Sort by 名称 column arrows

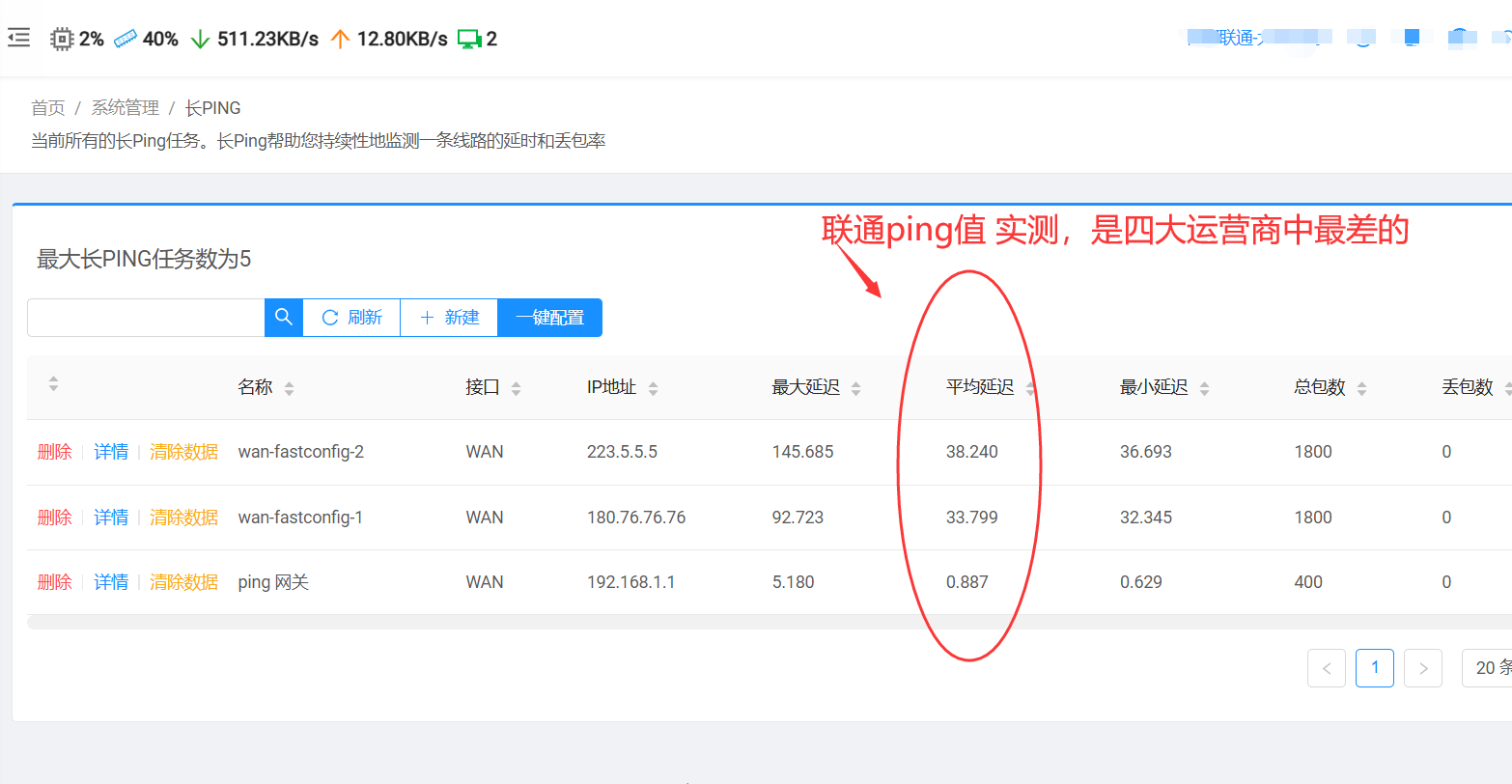click(289, 388)
